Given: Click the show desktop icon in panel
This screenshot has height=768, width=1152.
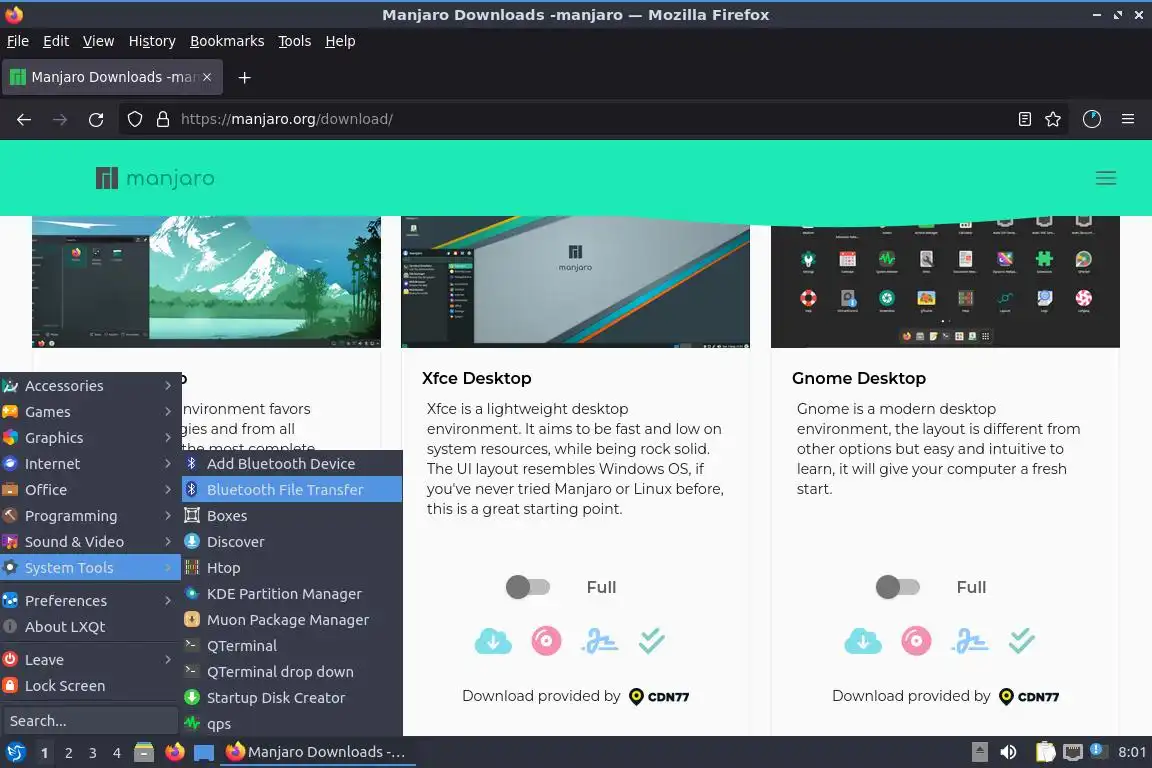Looking at the screenshot, I should click(204, 753).
